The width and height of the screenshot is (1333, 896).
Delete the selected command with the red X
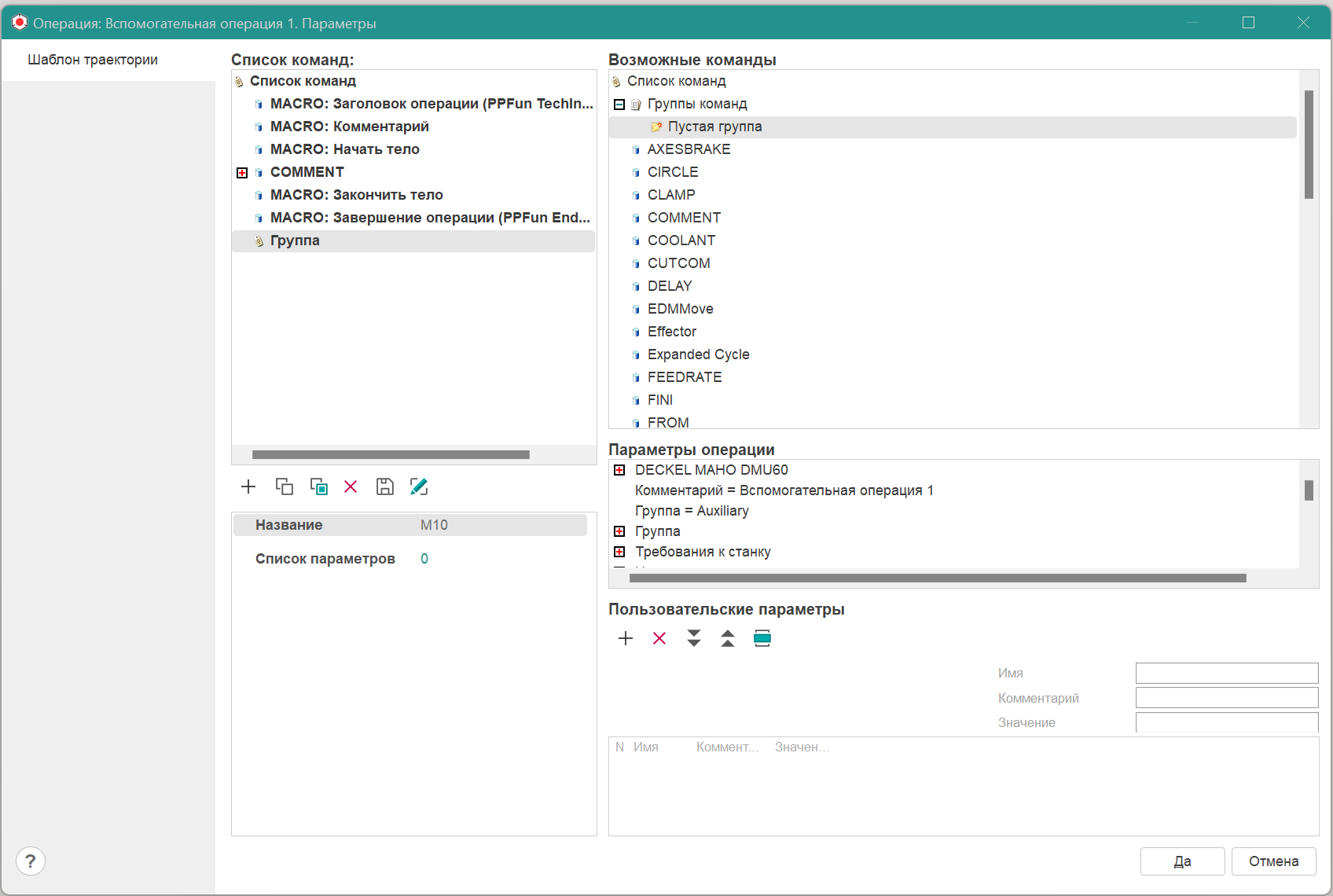351,487
